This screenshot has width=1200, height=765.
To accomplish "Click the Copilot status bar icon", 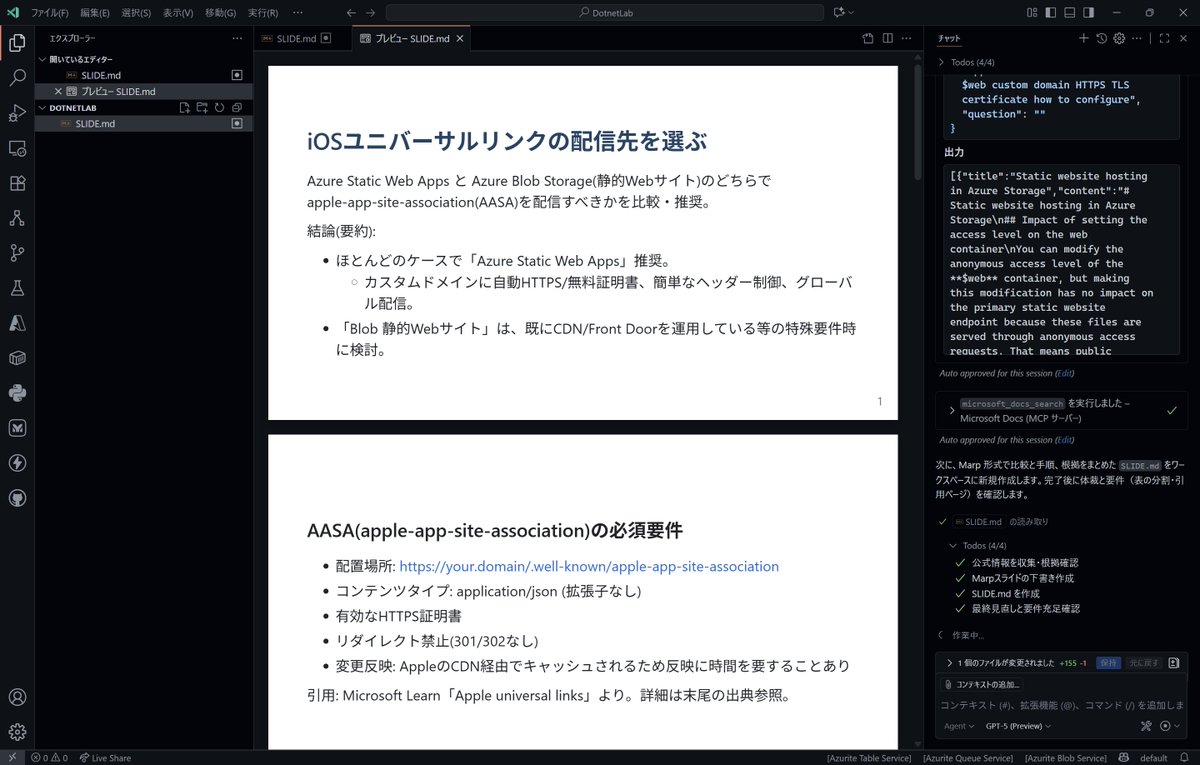I will coord(1124,758).
